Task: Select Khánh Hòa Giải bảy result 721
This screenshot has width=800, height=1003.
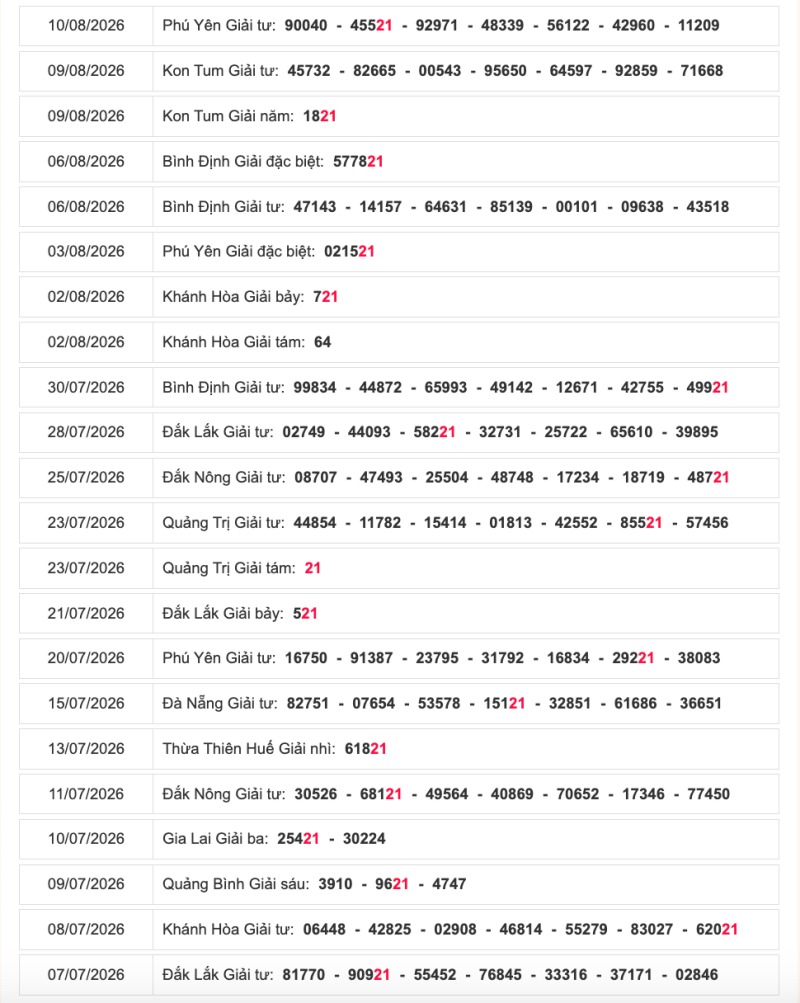Action: [x=325, y=297]
